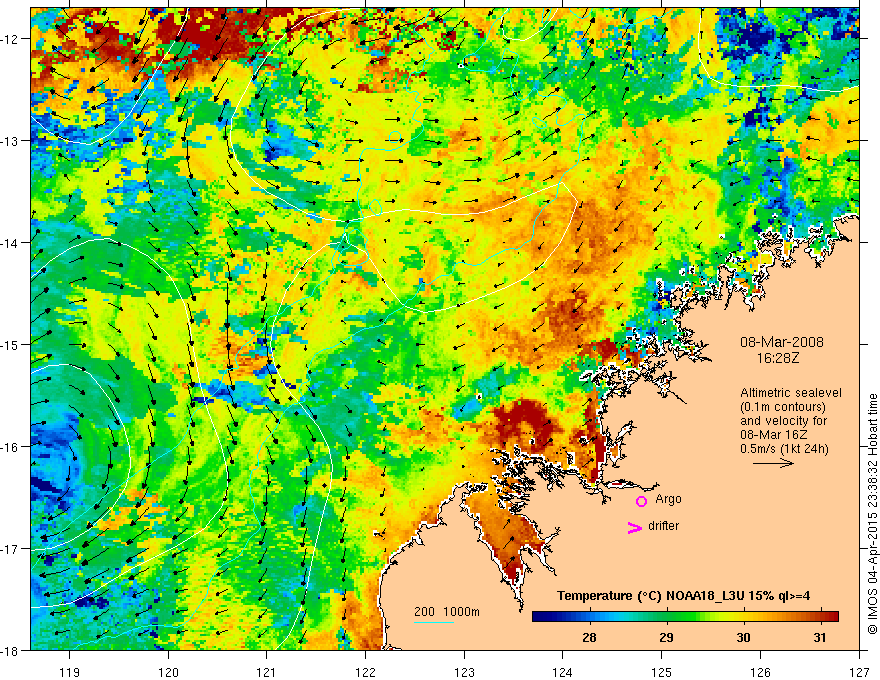Click the longitude axis label 127
The width and height of the screenshot is (880, 680).
[859, 672]
